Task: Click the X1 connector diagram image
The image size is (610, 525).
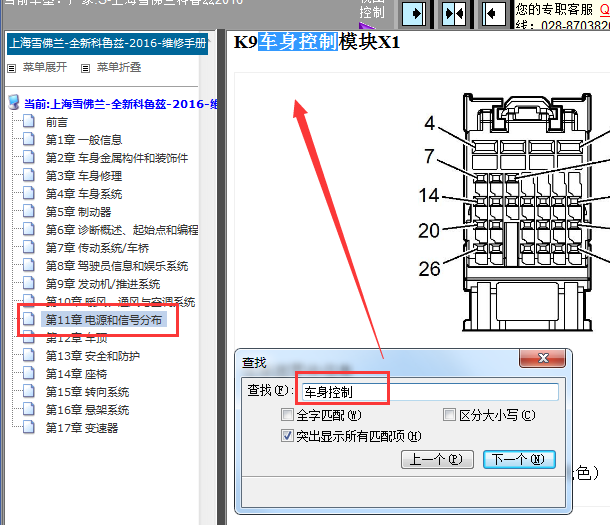Action: (528, 212)
